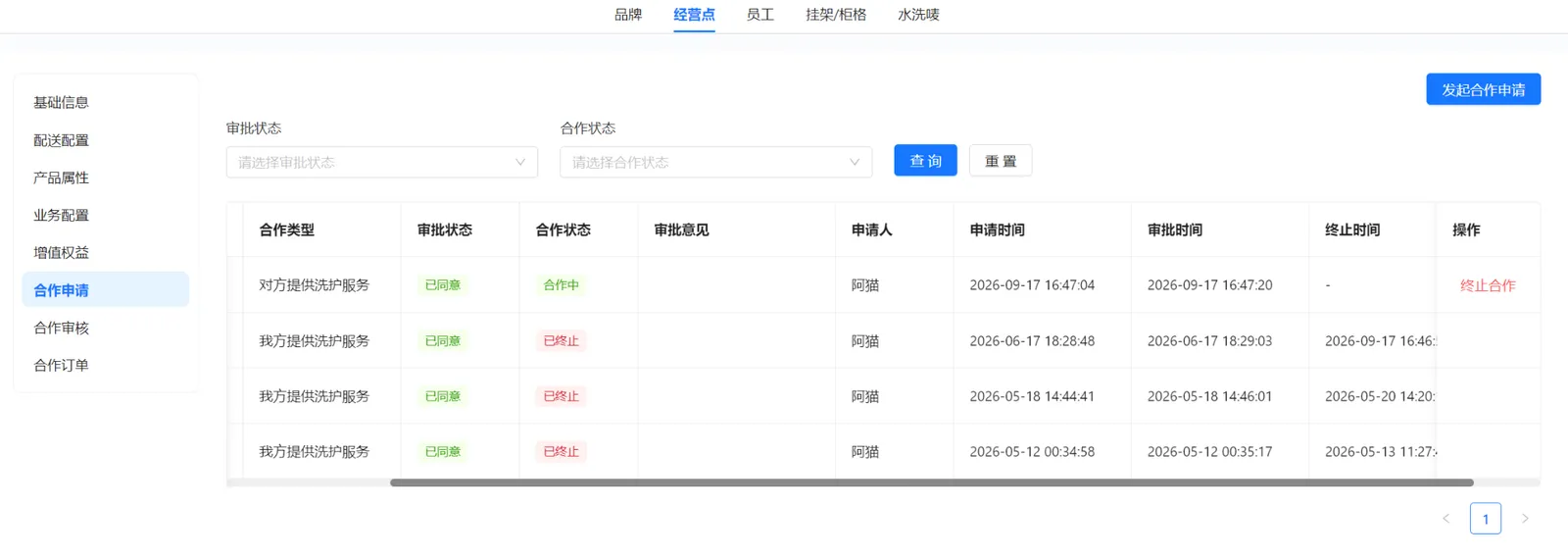Open 业务配置 sidebar item
Image resolution: width=1568 pixels, height=558 pixels.
(105, 215)
